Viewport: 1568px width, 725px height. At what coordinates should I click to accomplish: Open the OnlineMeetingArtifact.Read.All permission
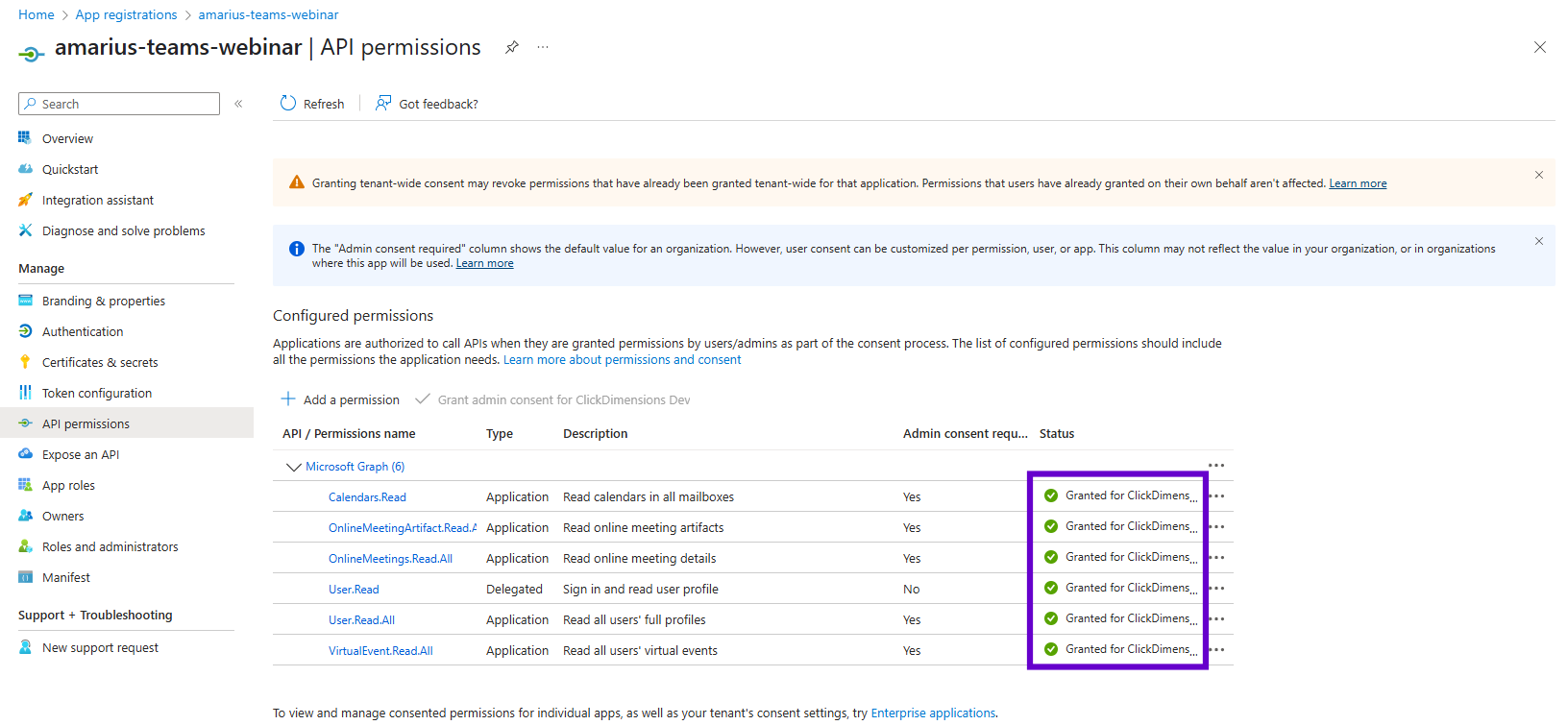(402, 528)
